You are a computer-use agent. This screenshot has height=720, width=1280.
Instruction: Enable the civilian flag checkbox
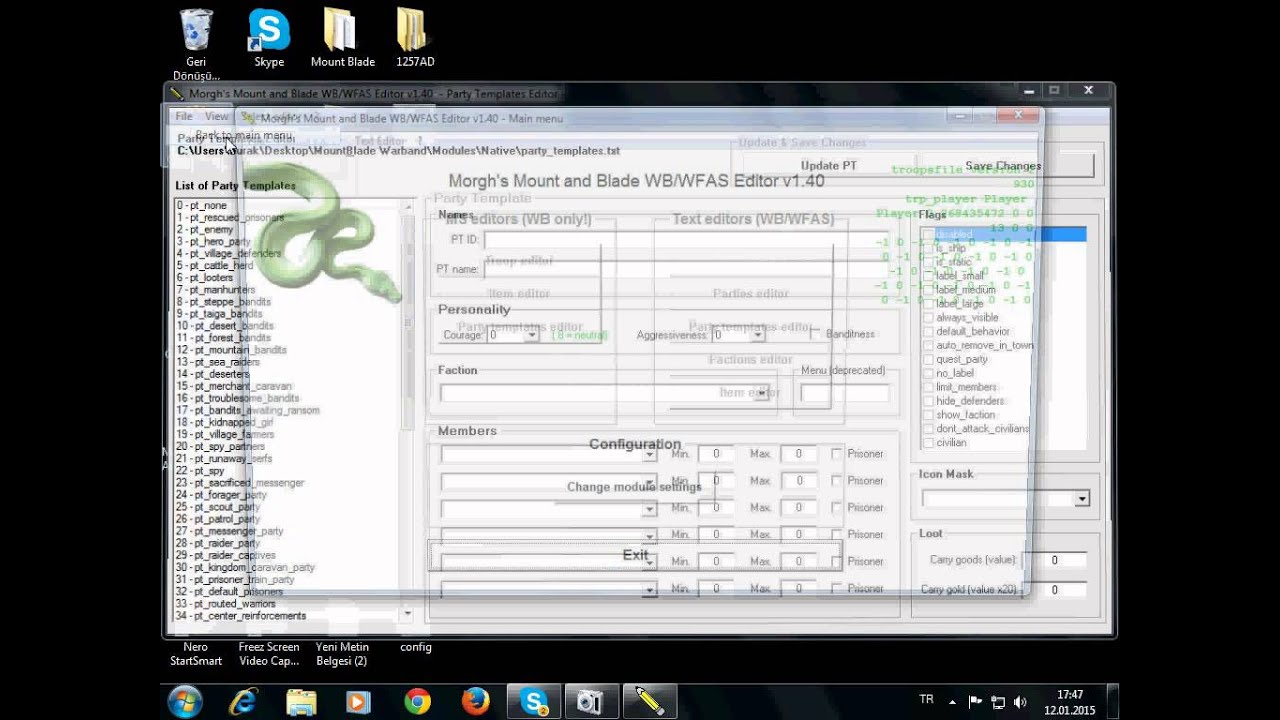coord(929,442)
